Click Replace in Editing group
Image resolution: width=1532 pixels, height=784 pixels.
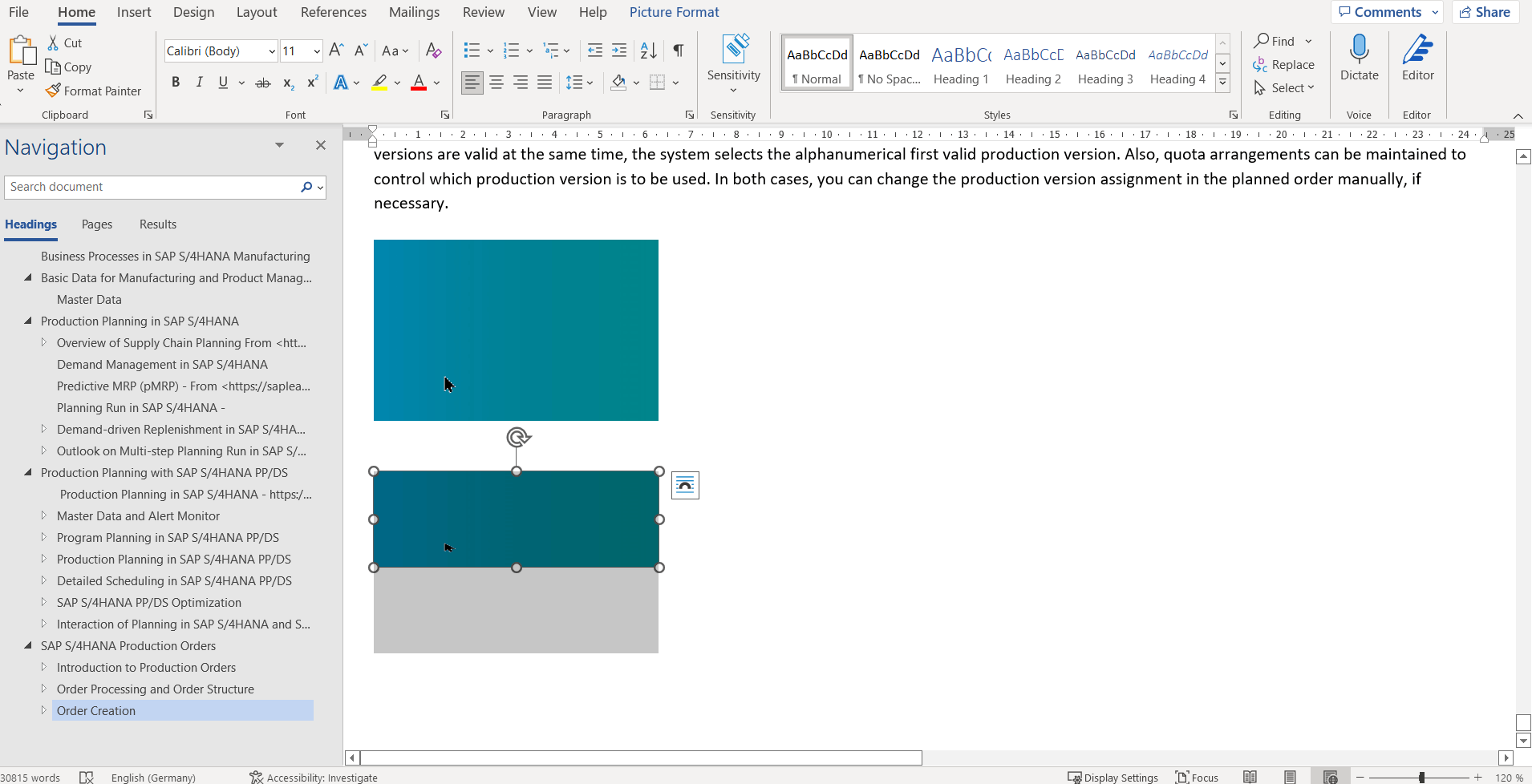tap(1284, 65)
